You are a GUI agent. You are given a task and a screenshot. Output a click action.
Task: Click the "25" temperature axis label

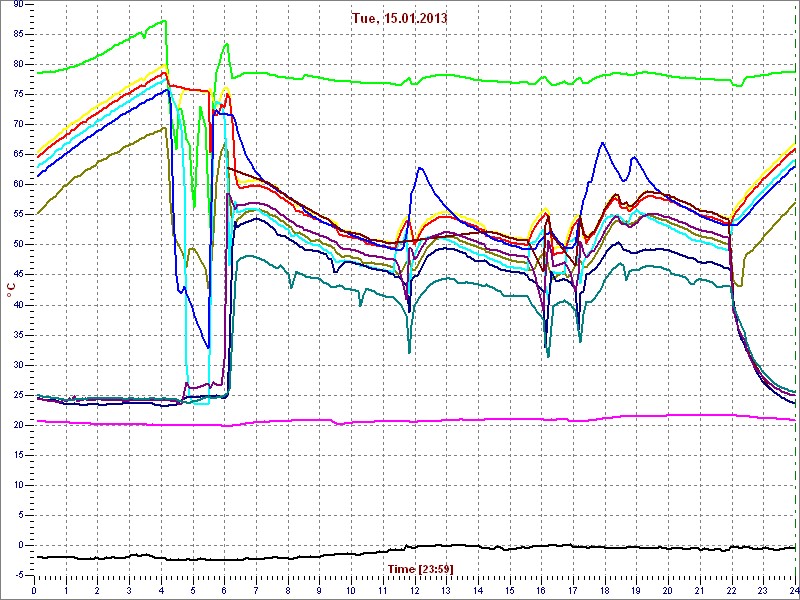tap(18, 395)
